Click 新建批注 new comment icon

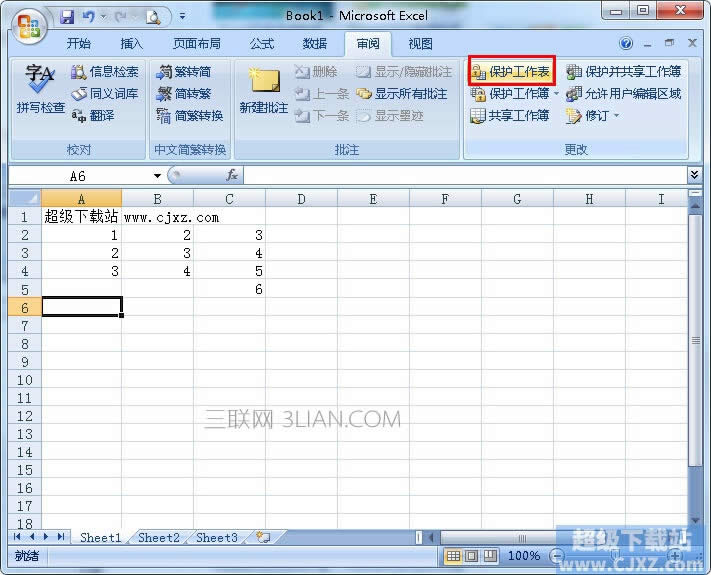tap(264, 88)
